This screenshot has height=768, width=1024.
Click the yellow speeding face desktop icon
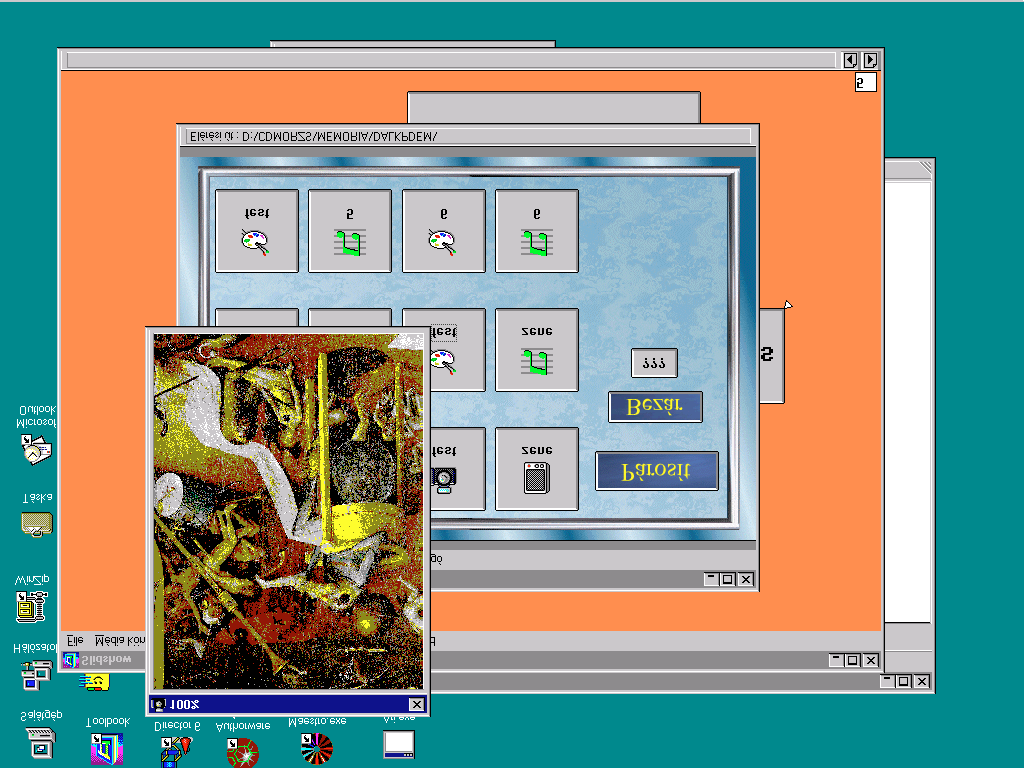point(94,682)
